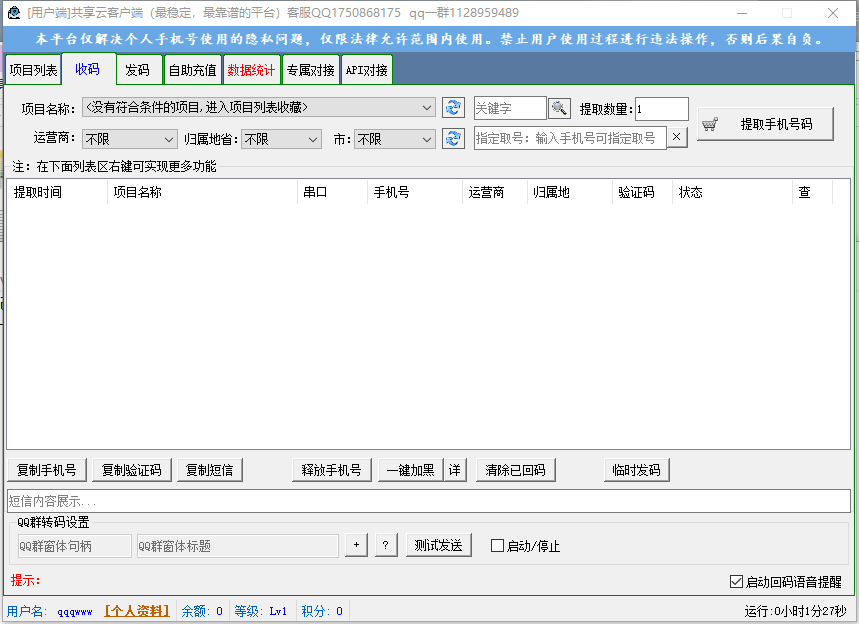Click the plus button in QQ群转码设置
859x624 pixels.
356,545
